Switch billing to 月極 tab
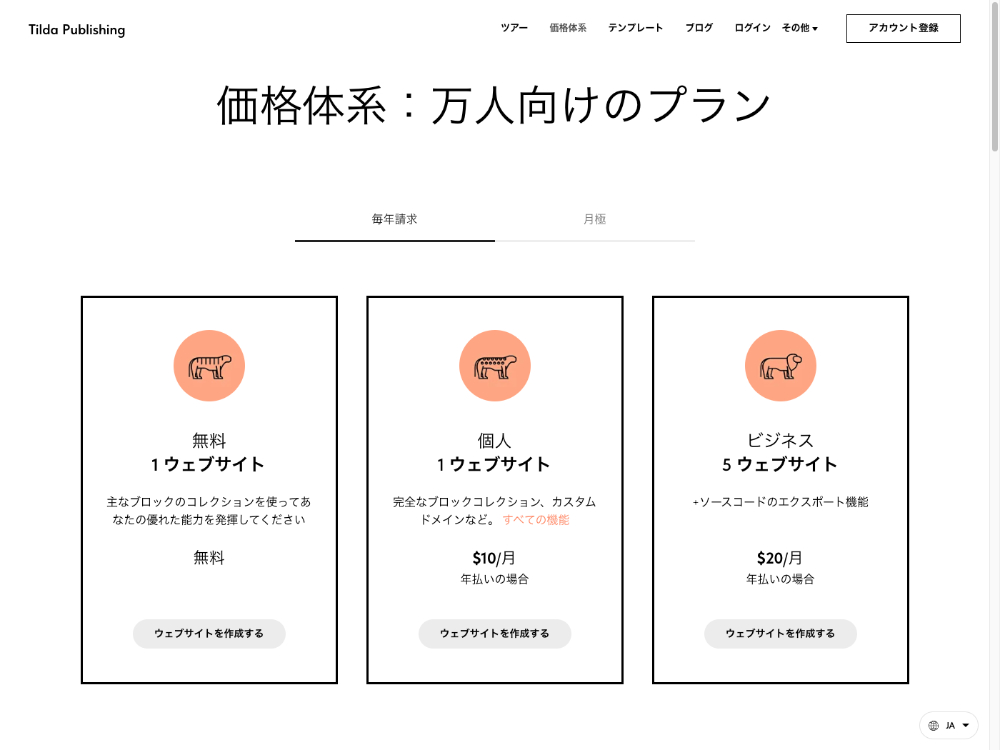Screen dimensions: 1000x750 tap(595, 219)
